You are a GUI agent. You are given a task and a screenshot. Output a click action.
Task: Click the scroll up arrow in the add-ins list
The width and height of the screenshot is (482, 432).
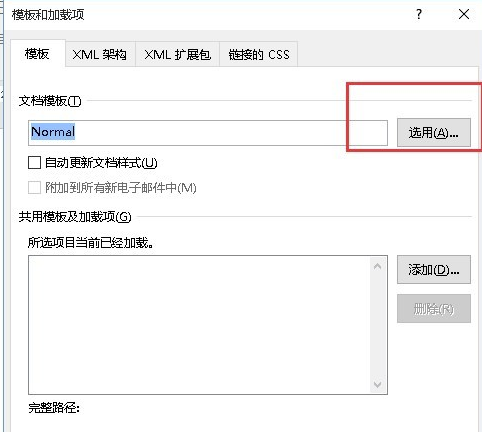[x=377, y=266]
